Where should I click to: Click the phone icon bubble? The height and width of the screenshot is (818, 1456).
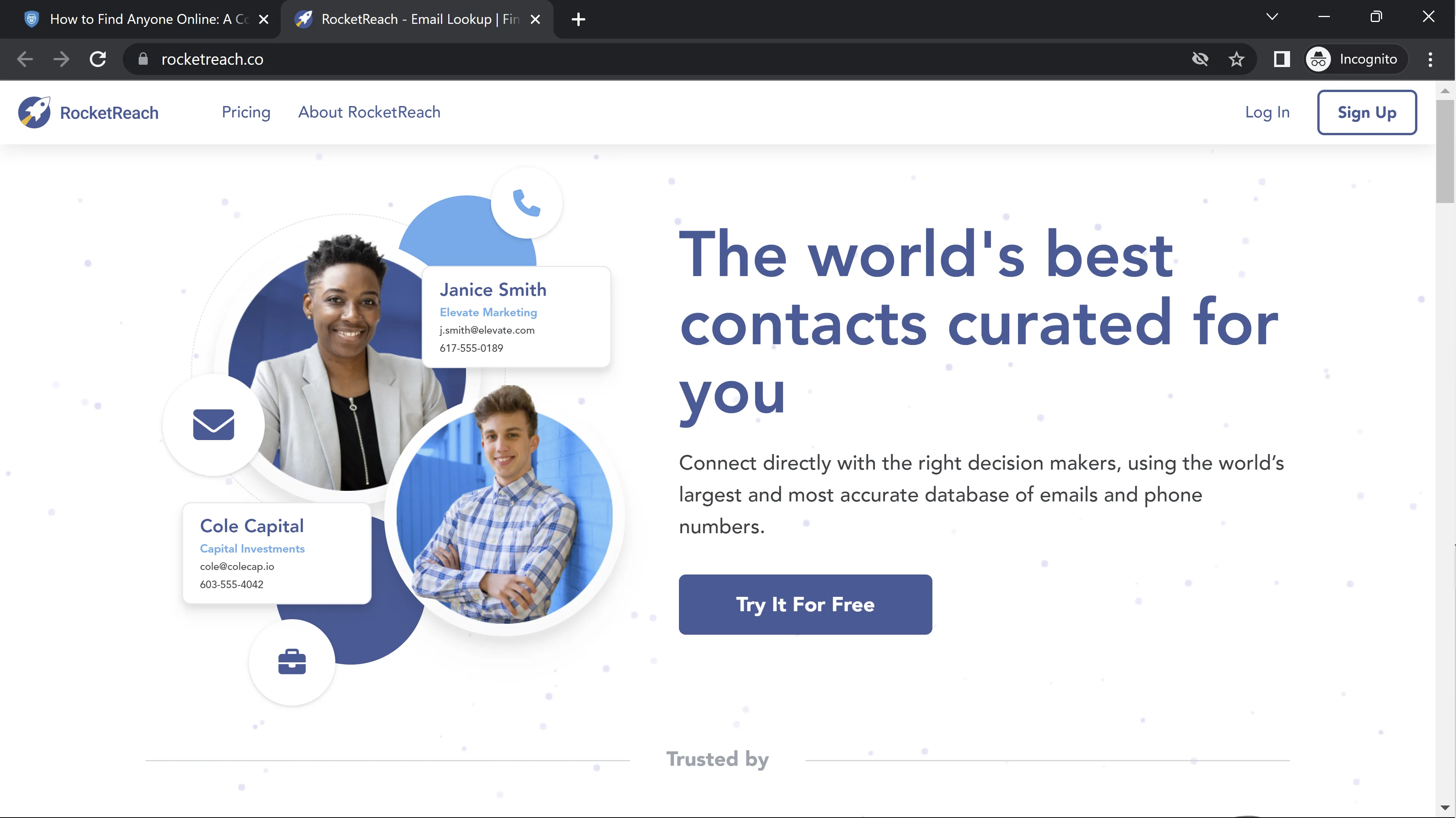tap(526, 203)
